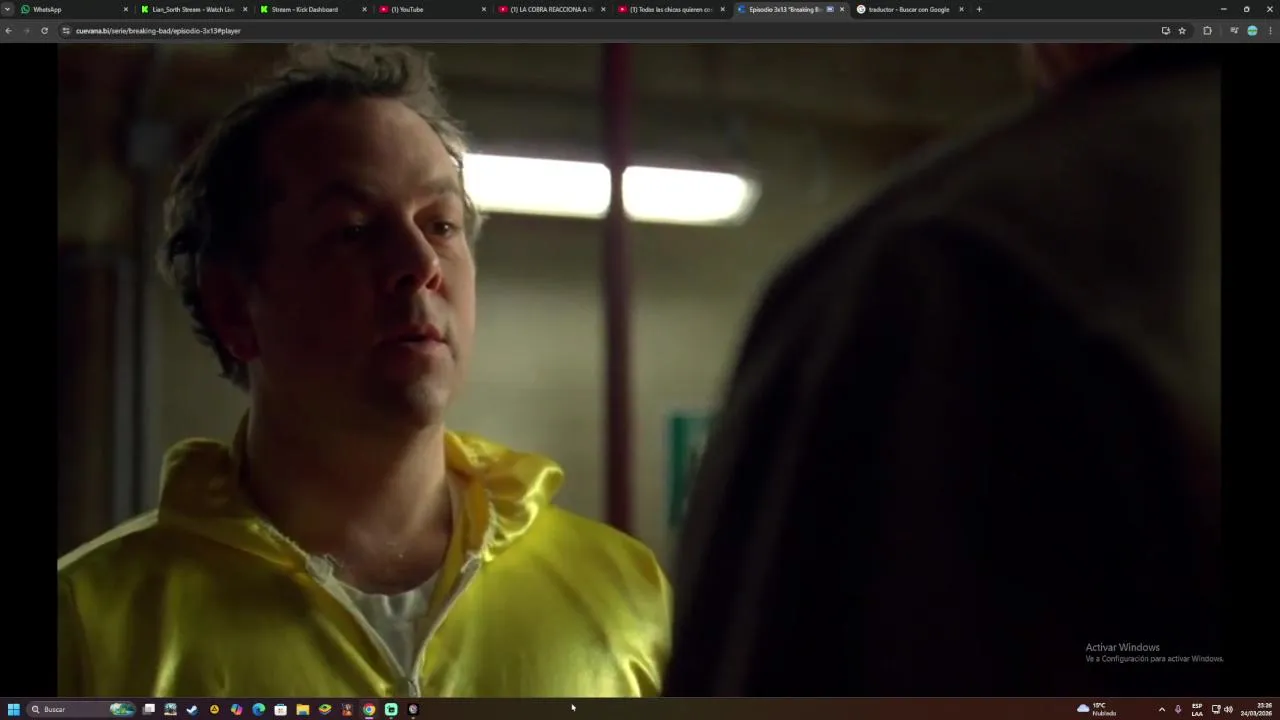
Task: Open BlueStacks from taskbar
Action: pos(325,709)
